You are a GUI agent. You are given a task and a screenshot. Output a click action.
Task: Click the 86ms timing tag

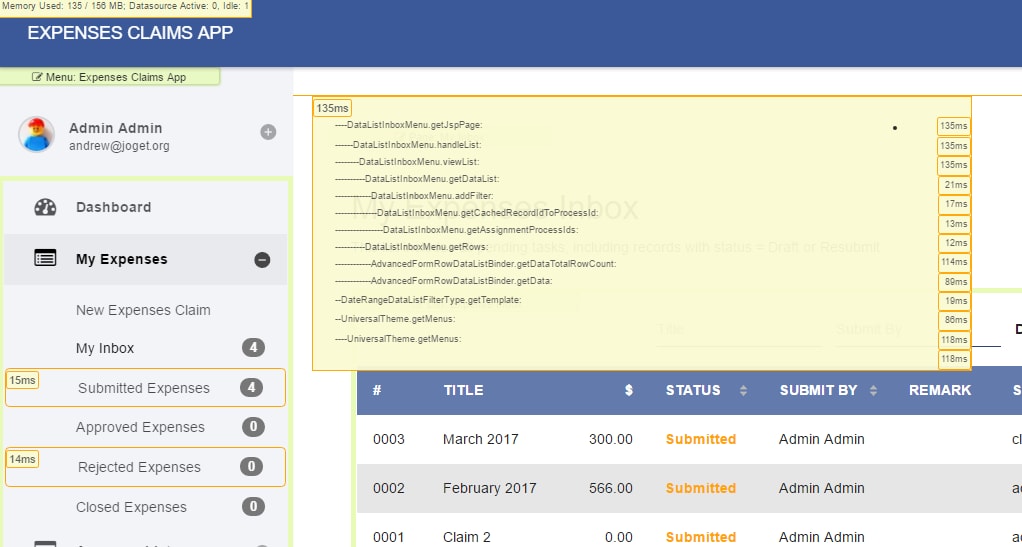pos(956,320)
